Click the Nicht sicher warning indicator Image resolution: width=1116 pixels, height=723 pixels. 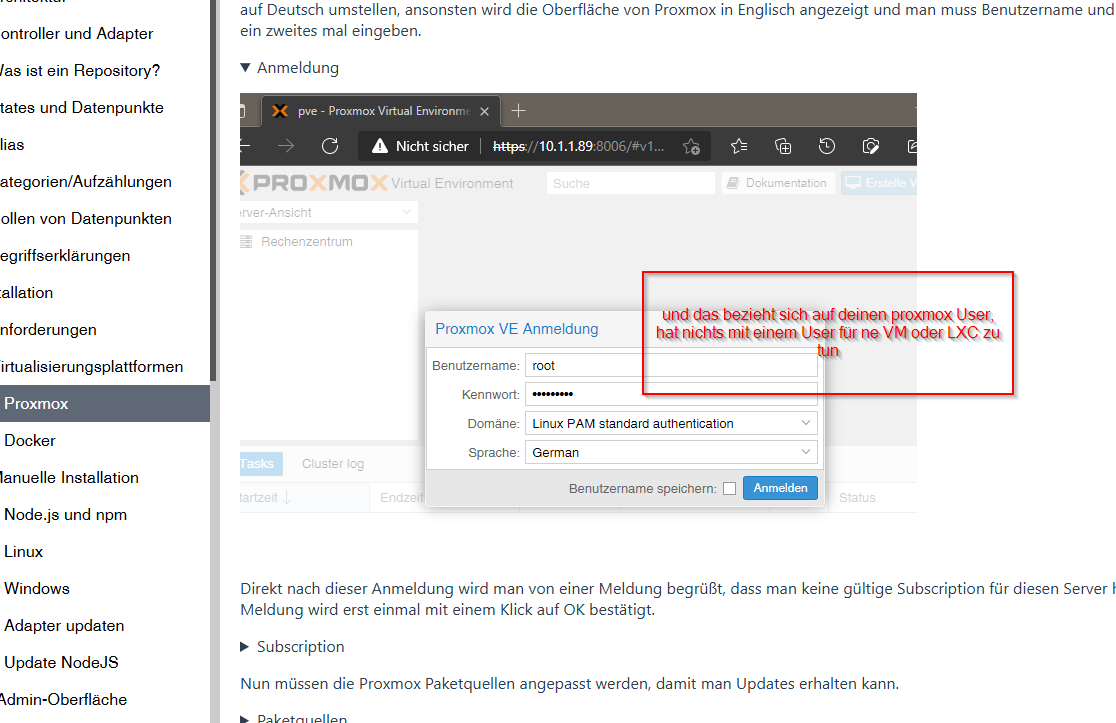click(421, 147)
